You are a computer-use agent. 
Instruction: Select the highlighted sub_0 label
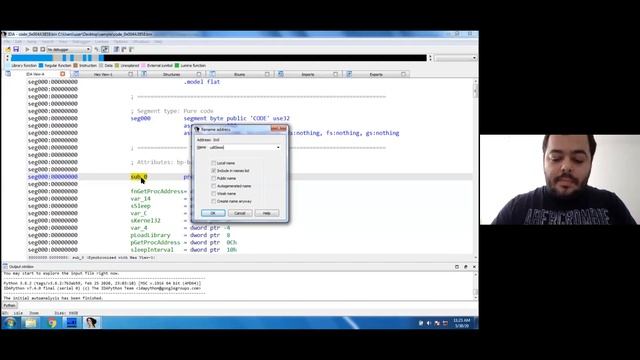click(139, 177)
